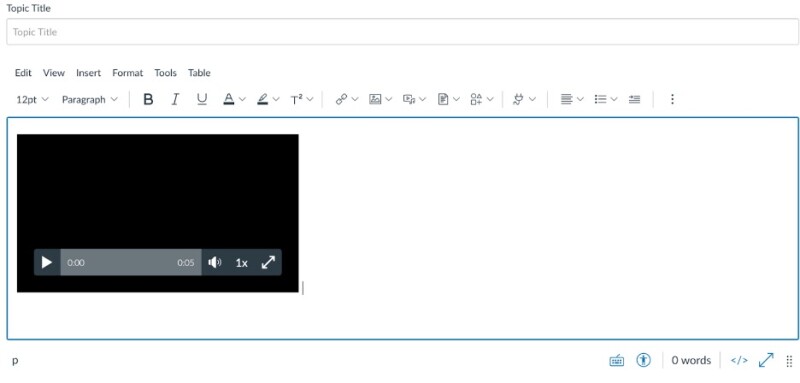Change the 1x playback speed

241,263
